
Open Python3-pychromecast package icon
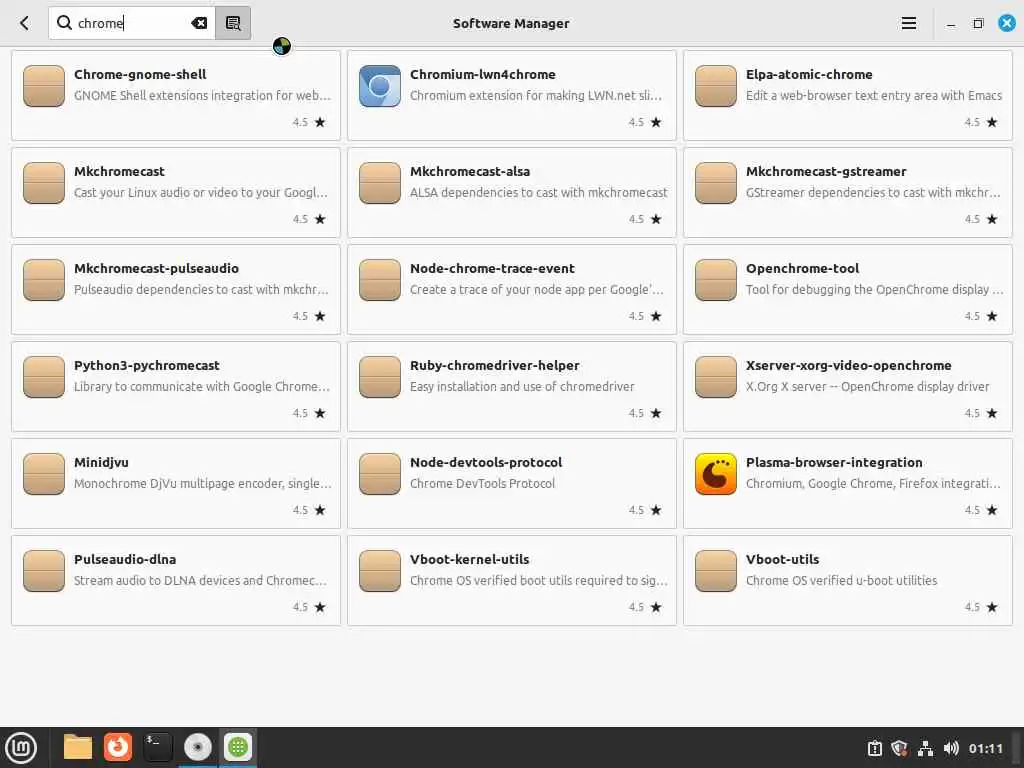pyautogui.click(x=44, y=377)
